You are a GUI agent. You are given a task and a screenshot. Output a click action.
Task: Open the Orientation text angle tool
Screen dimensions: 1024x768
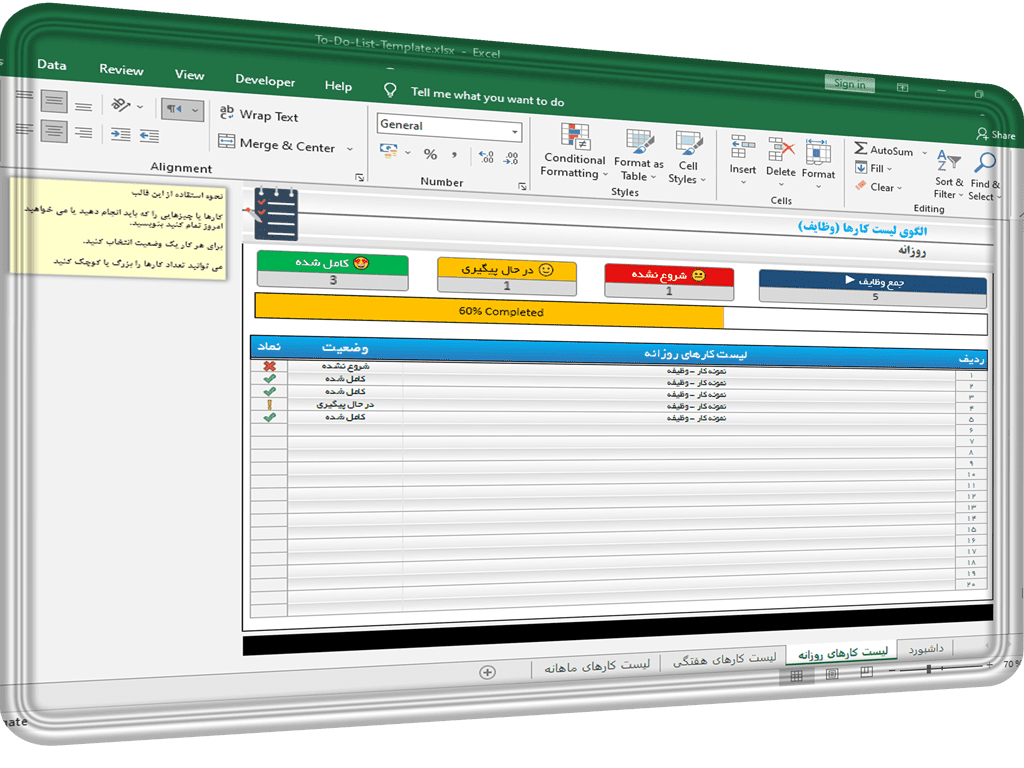121,104
